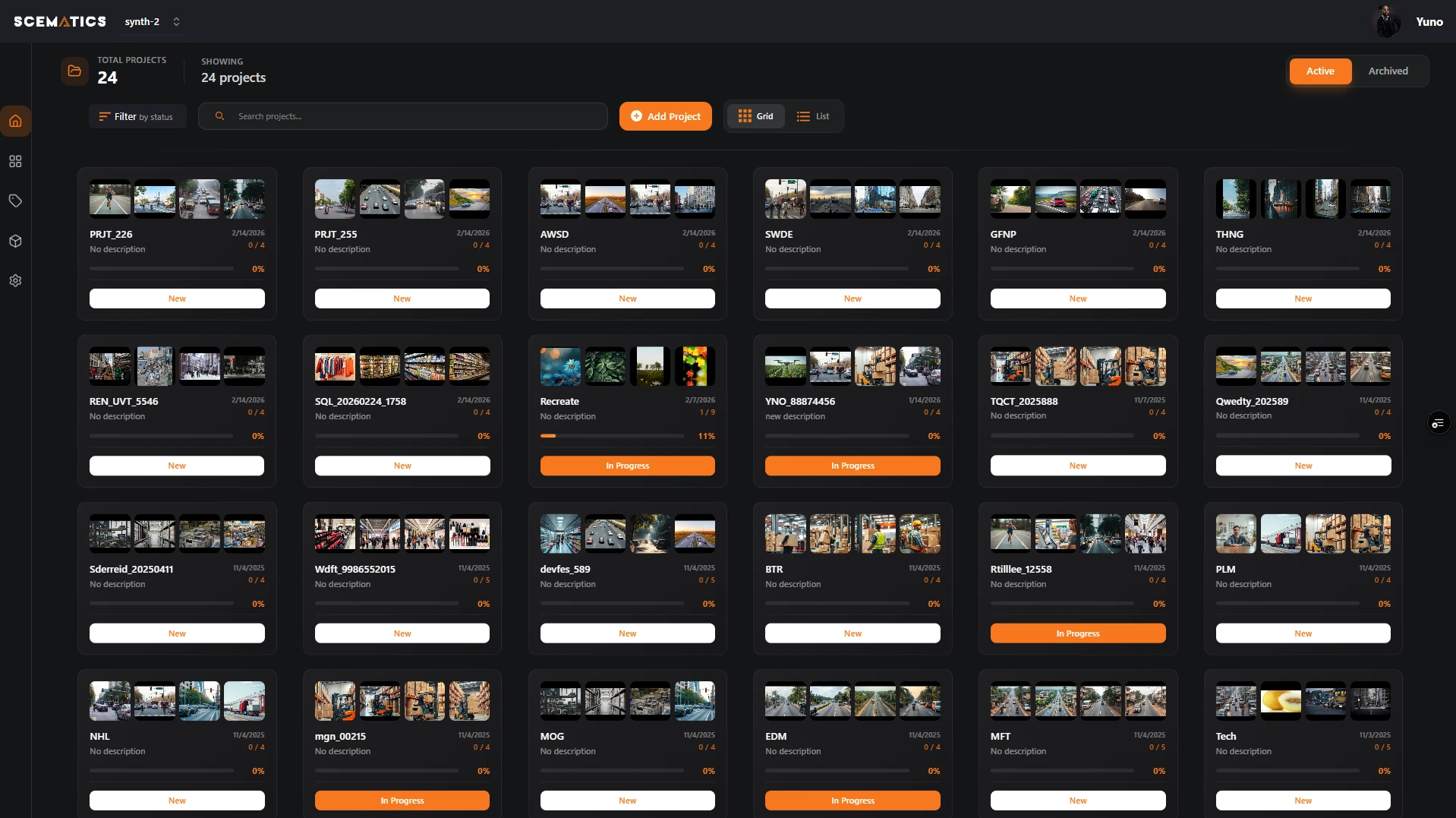Expand the synth-2 workspace selector
Screen dimensions: 1456x818
(153, 22)
